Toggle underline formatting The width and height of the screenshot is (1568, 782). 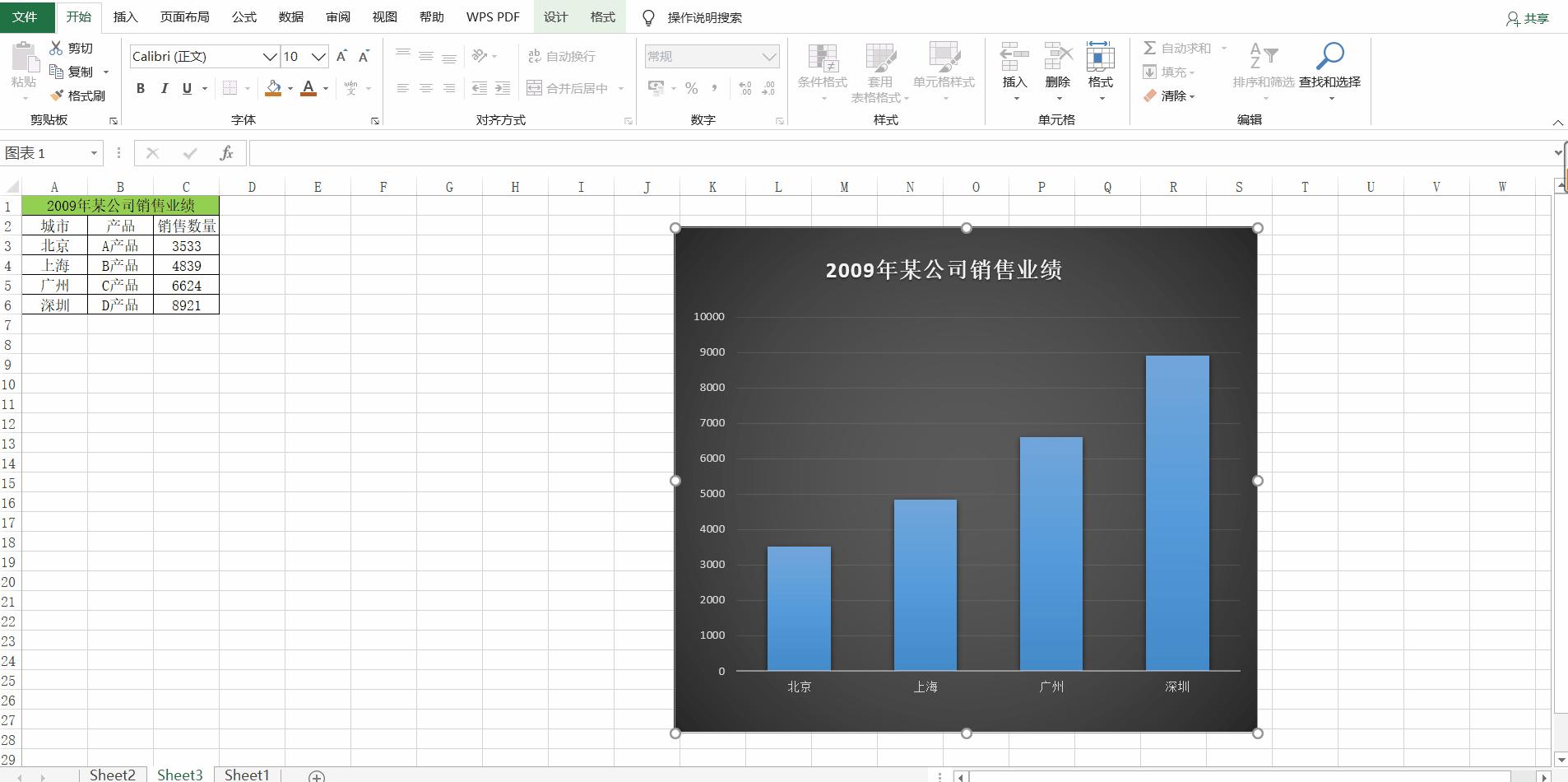point(187,88)
